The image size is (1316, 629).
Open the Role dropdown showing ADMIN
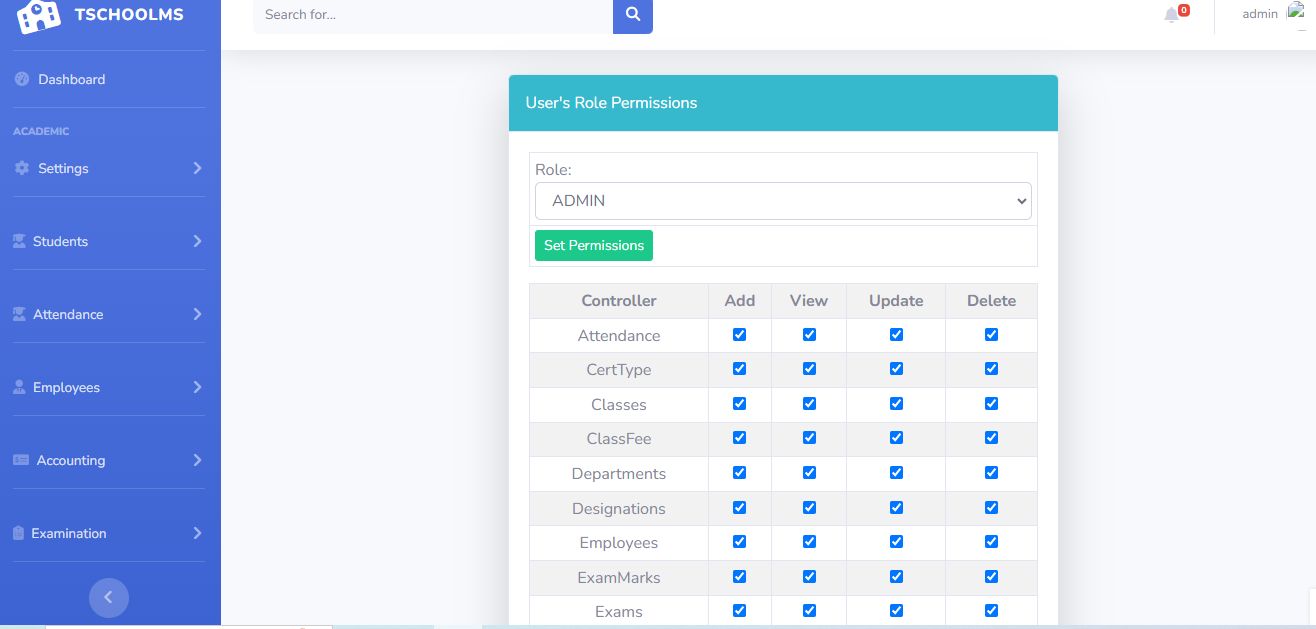click(x=783, y=201)
